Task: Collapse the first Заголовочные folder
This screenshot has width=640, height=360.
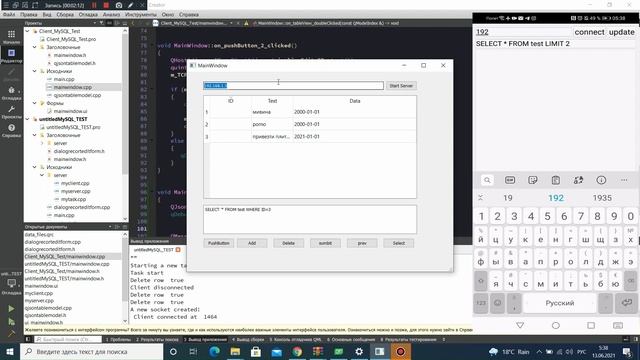Action: (x=35, y=47)
